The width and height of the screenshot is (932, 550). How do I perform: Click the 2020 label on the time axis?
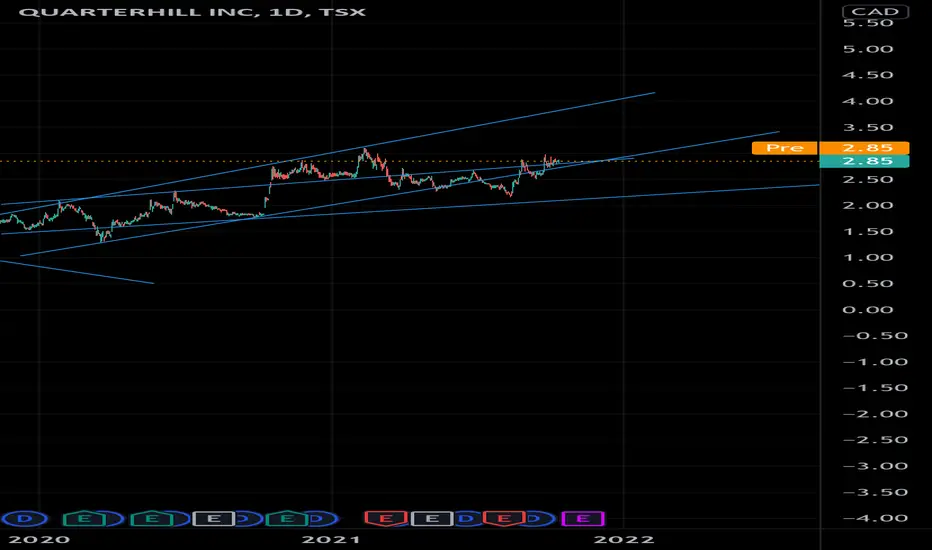click(39, 539)
